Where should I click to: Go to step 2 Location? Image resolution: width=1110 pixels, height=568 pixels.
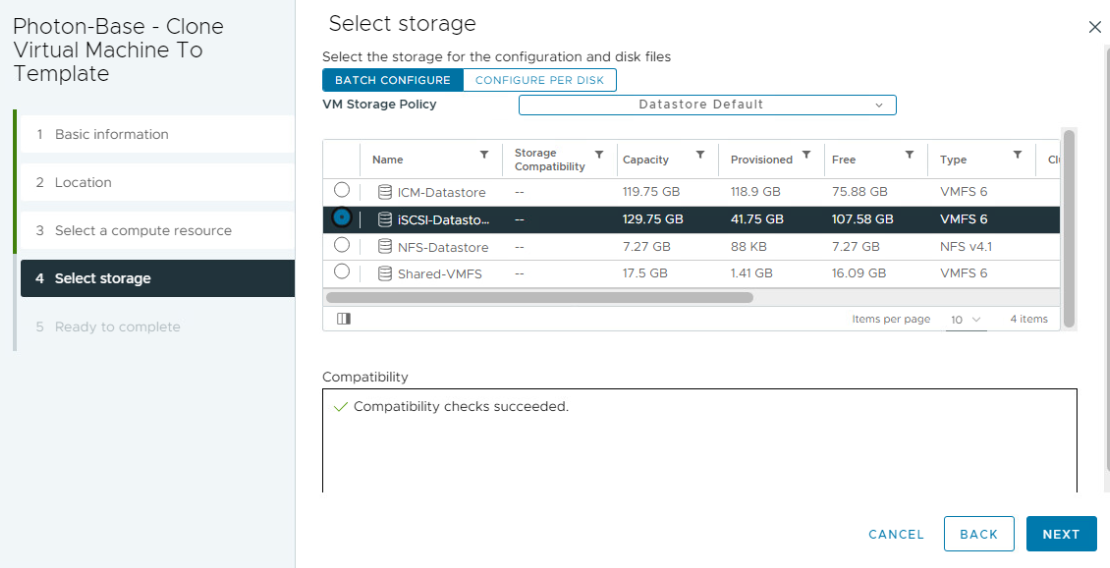[157, 182]
